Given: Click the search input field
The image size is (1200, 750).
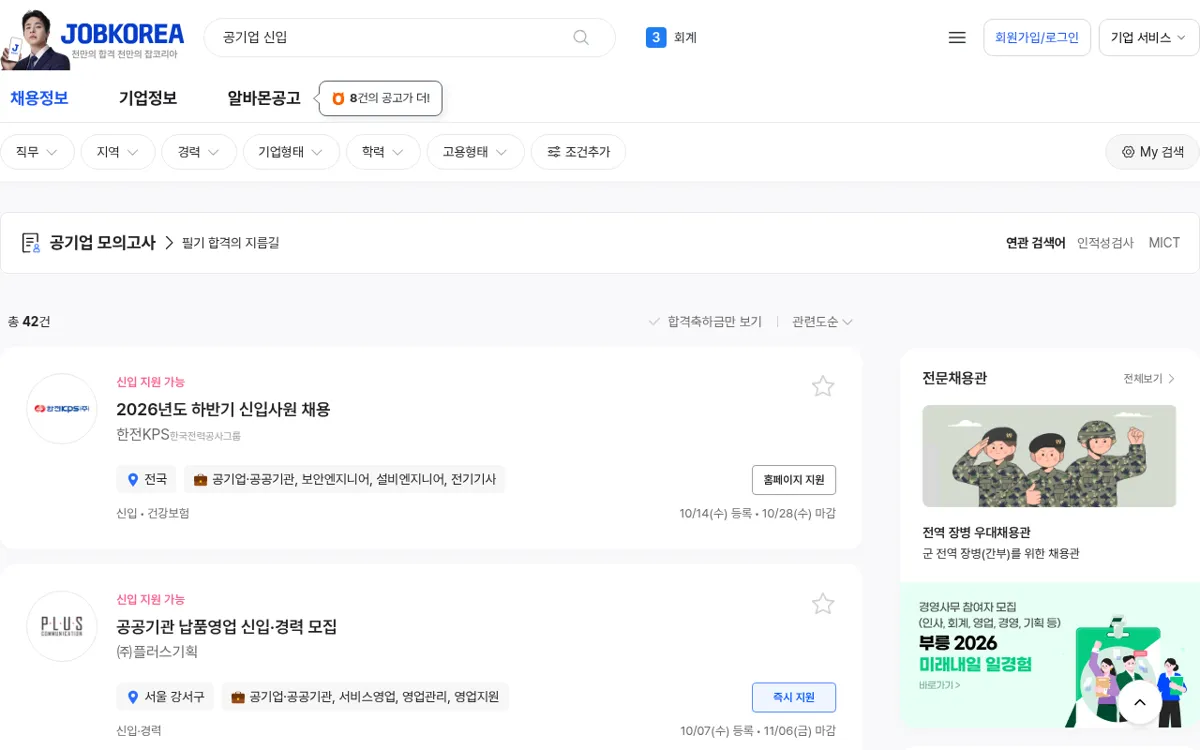Looking at the screenshot, I should pyautogui.click(x=395, y=37).
